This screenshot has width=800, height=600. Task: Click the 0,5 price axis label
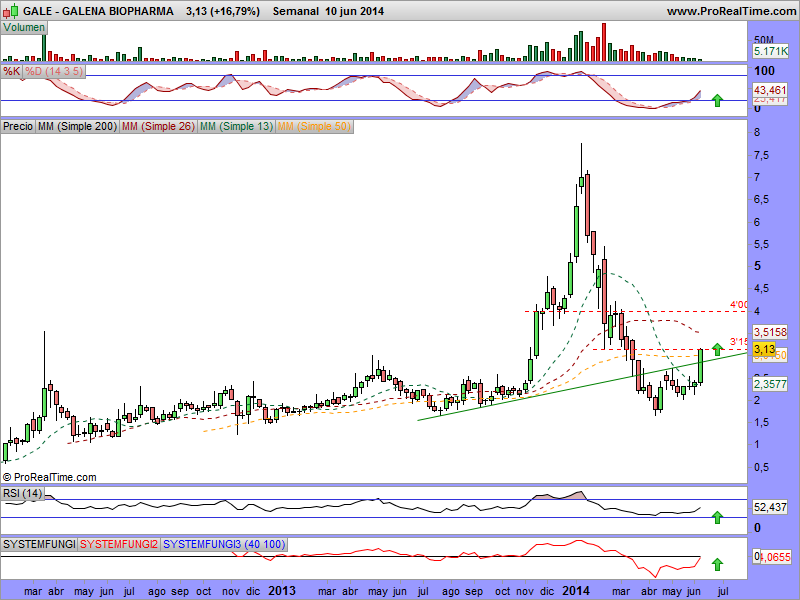click(762, 467)
